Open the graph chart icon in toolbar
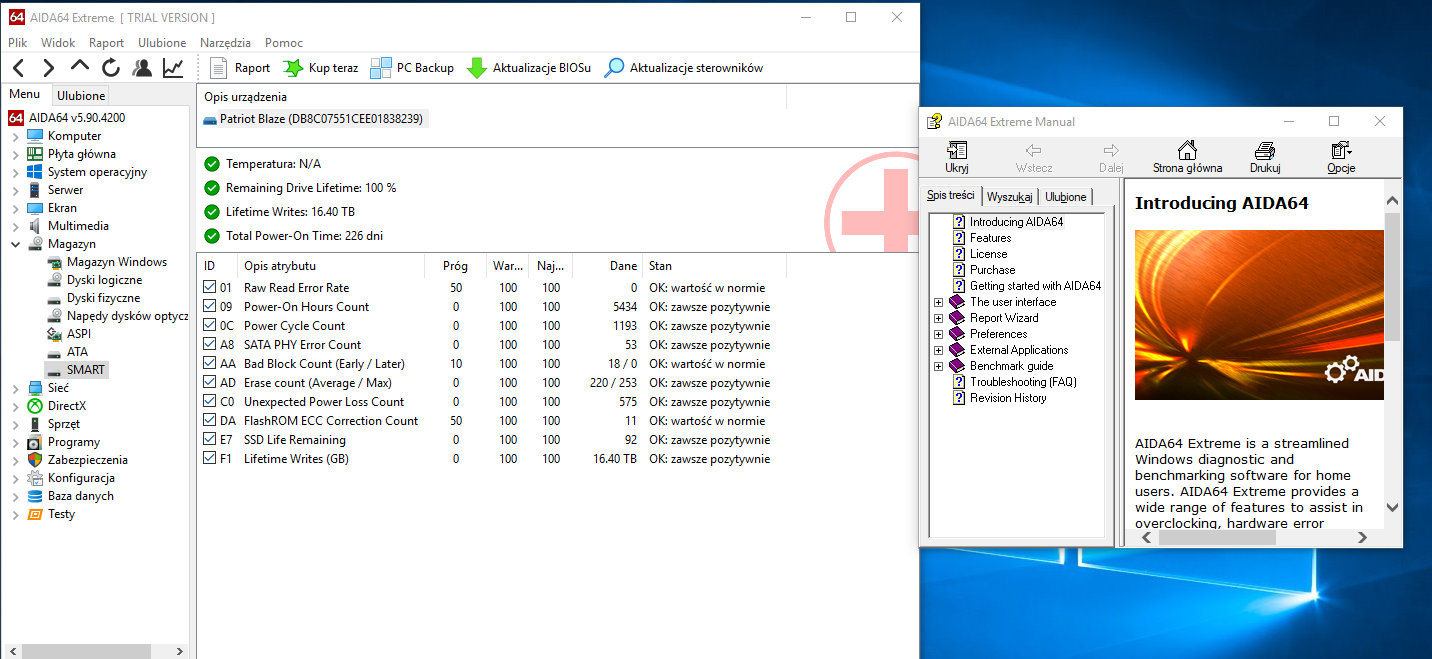This screenshot has height=659, width=1432. point(173,68)
